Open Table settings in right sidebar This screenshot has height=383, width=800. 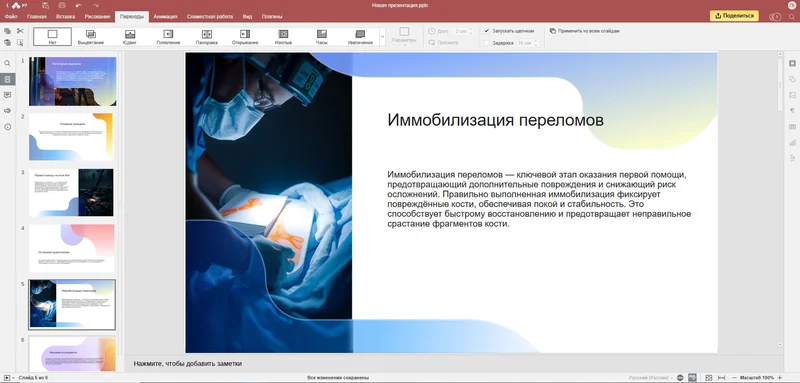(x=792, y=126)
